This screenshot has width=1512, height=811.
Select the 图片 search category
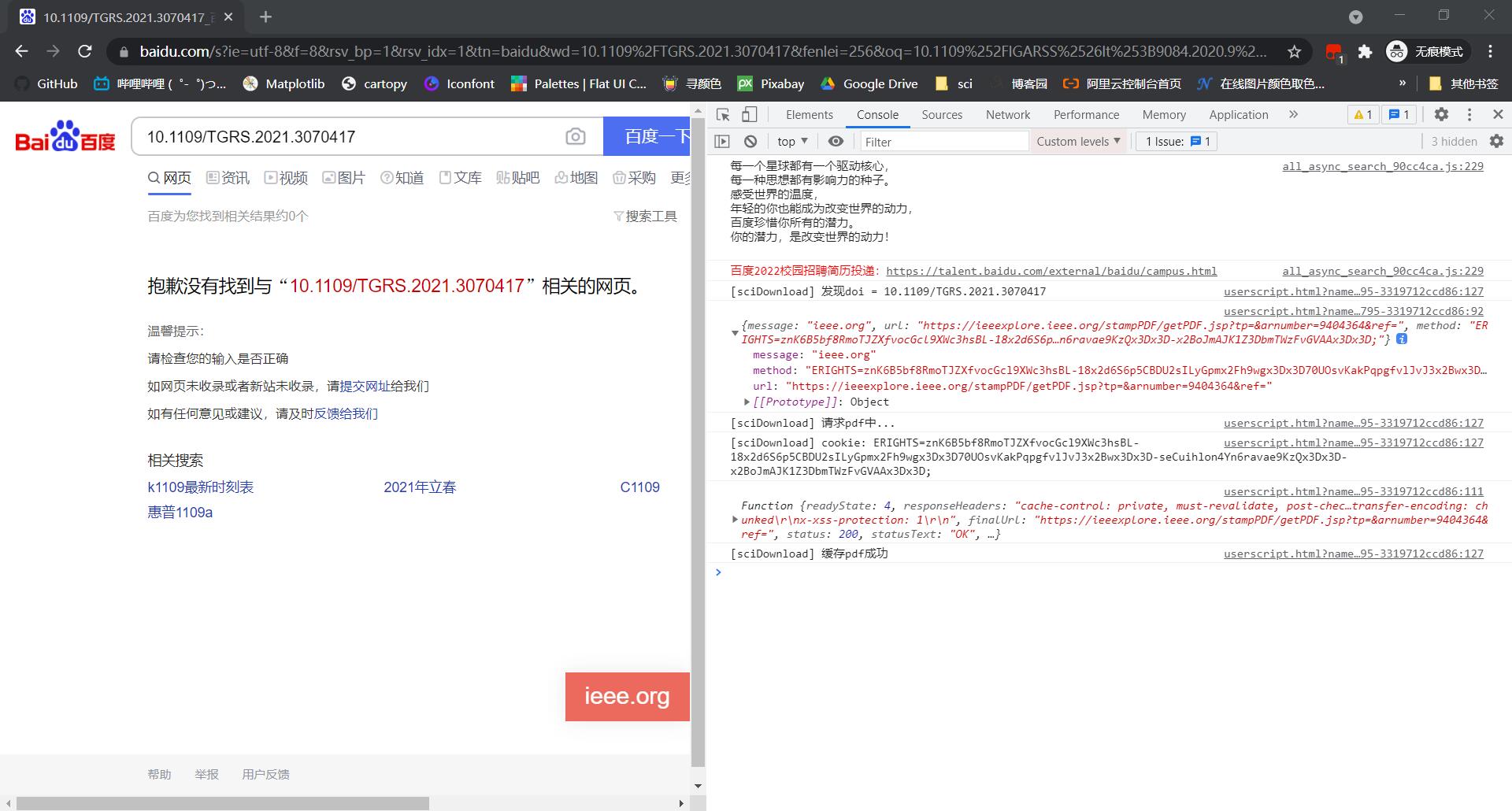tap(343, 178)
